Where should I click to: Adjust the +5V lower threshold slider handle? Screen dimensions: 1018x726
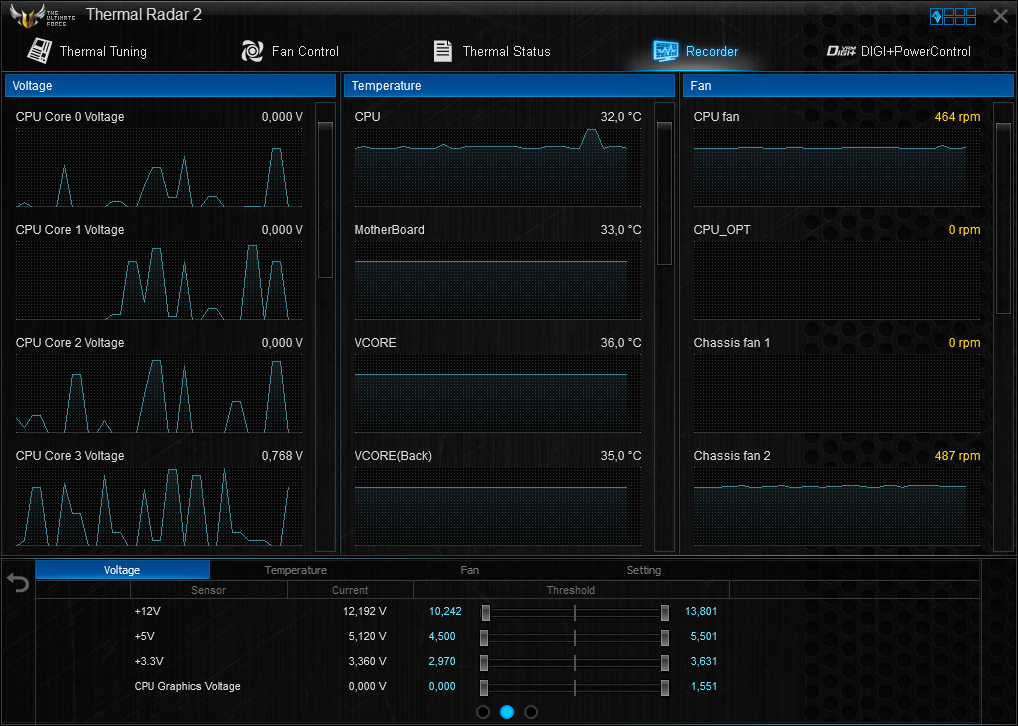(484, 638)
